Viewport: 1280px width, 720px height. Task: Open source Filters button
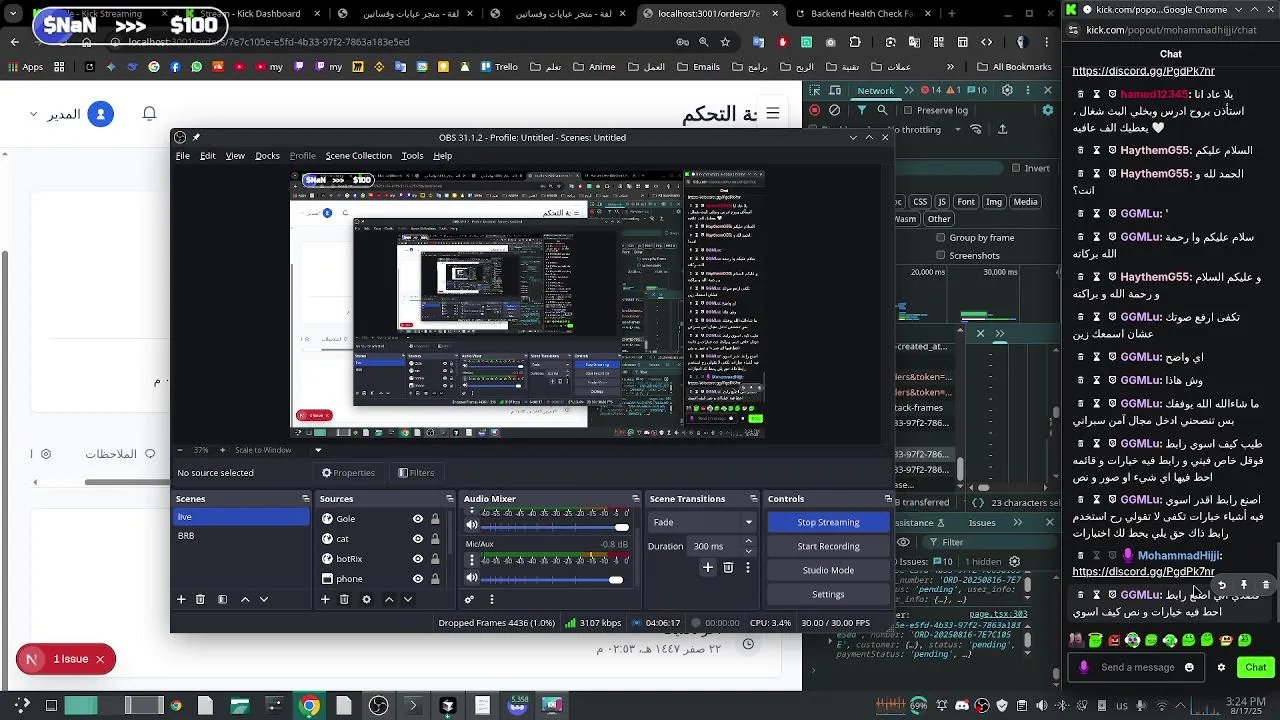click(x=416, y=473)
